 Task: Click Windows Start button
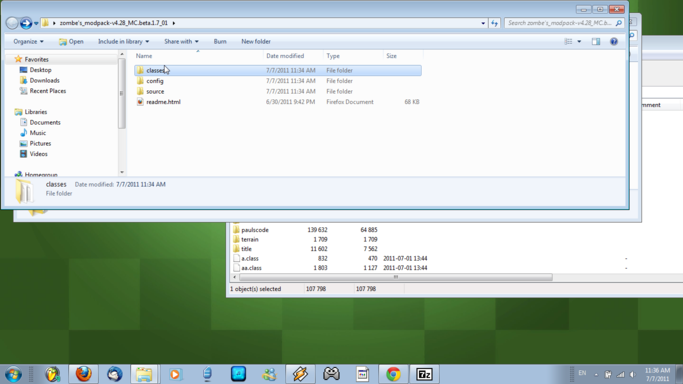click(x=13, y=374)
